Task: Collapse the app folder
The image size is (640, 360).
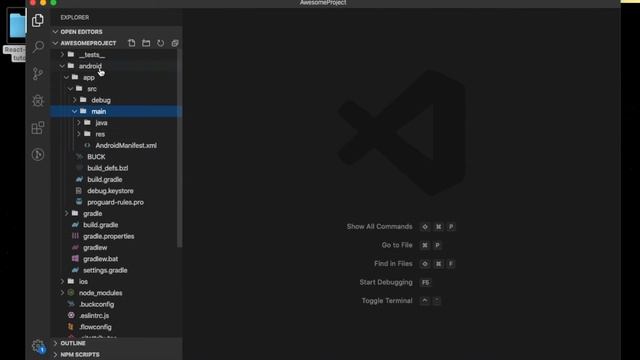Action: click(x=66, y=77)
